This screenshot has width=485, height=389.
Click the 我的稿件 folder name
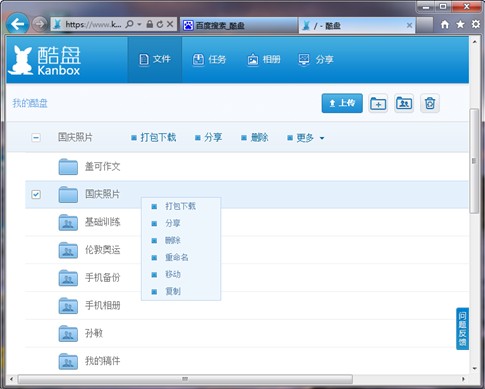click(x=102, y=361)
